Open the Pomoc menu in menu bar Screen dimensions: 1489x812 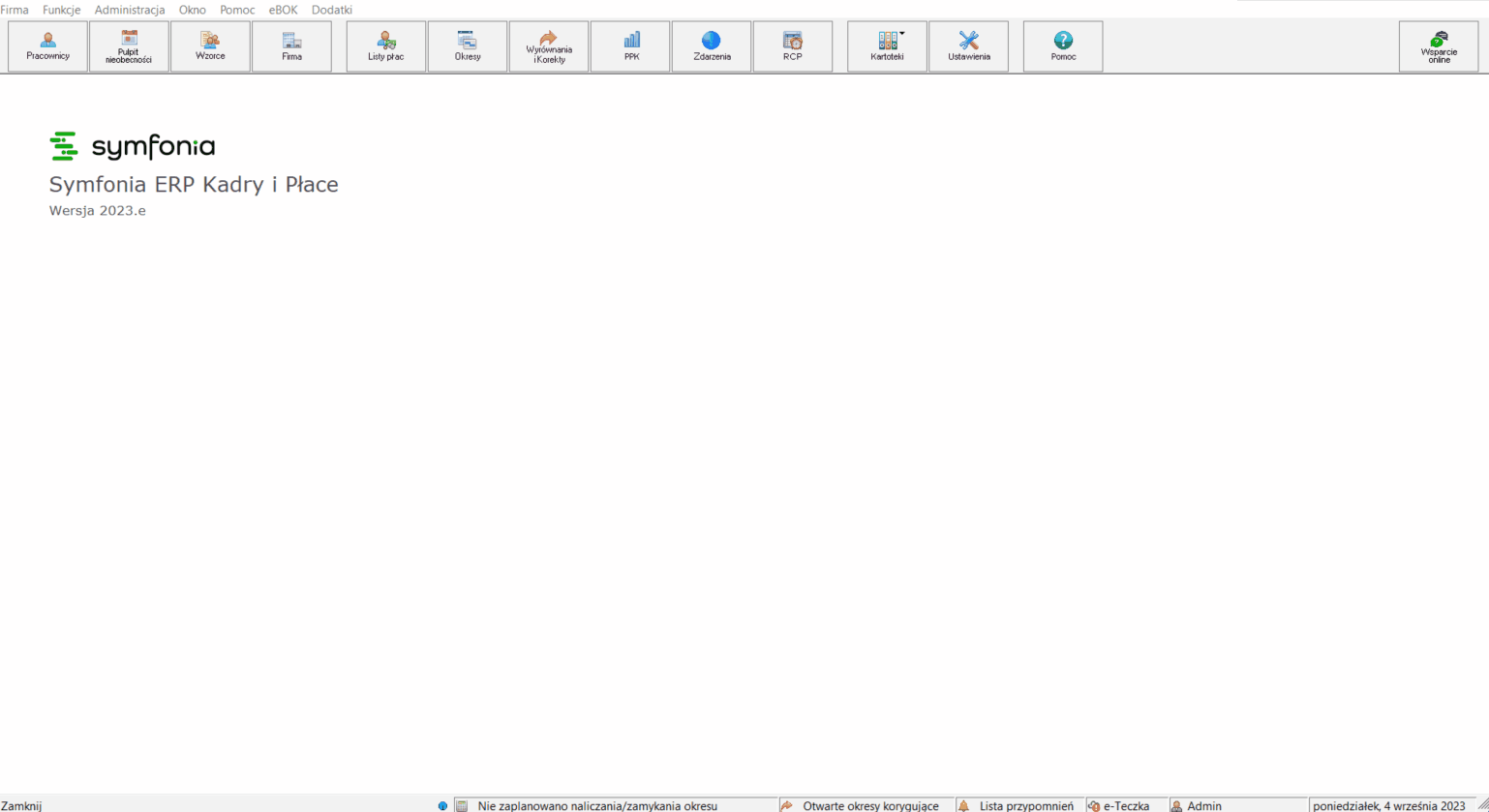point(237,10)
